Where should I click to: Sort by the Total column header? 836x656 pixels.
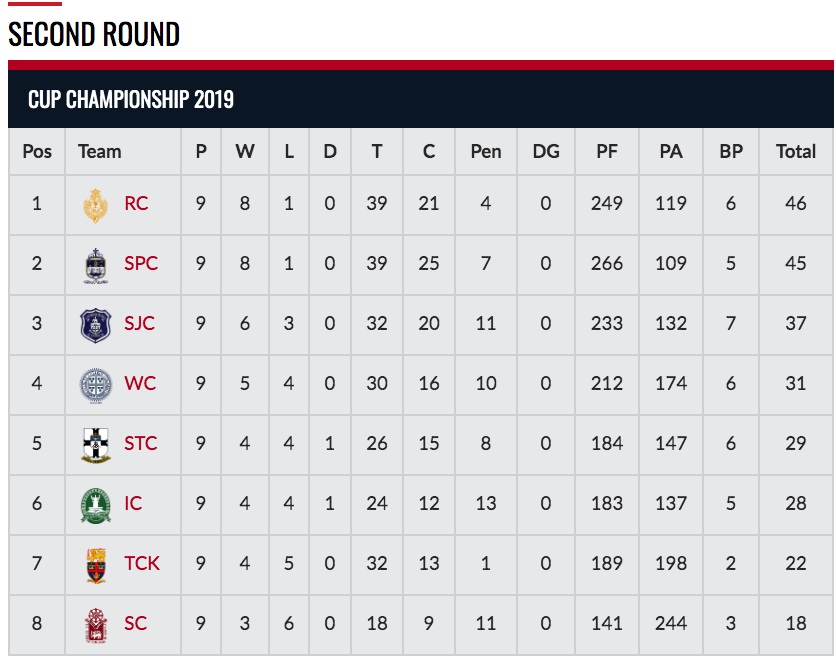(x=796, y=152)
